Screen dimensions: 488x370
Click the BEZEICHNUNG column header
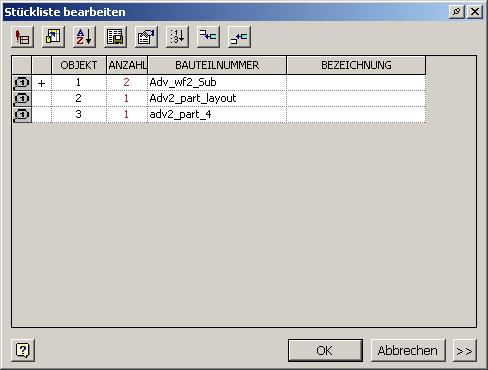coord(356,65)
